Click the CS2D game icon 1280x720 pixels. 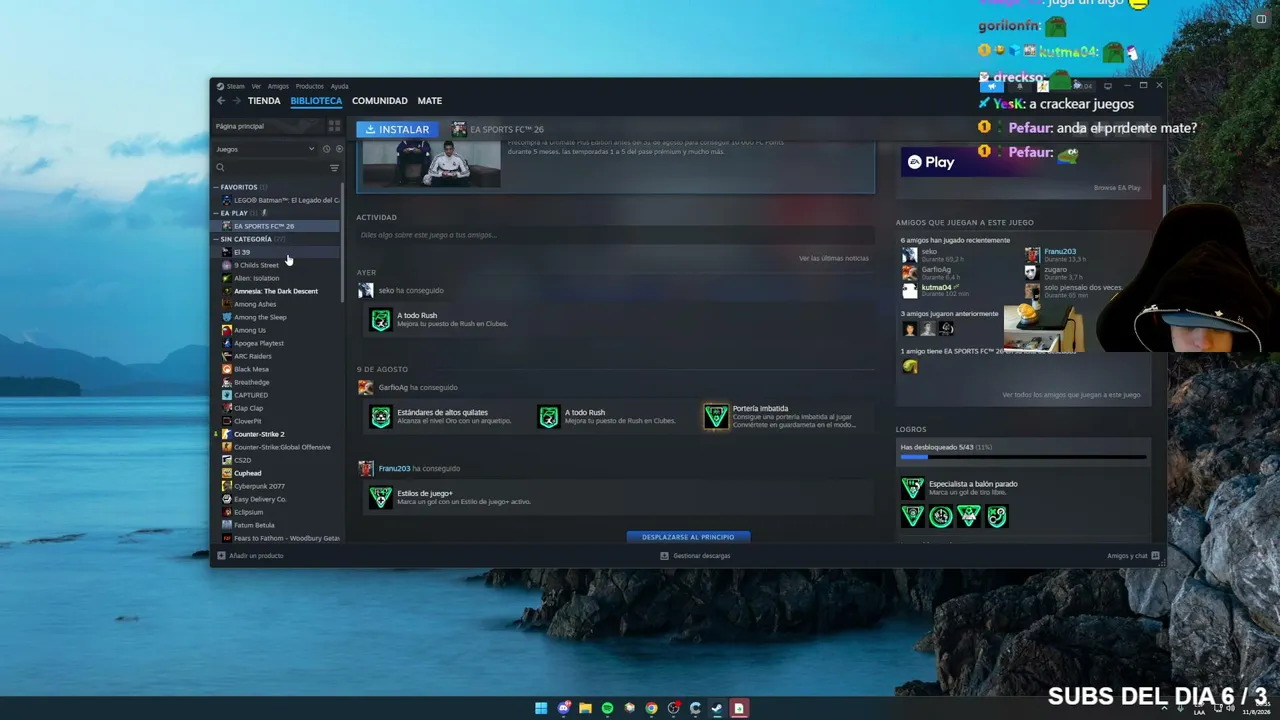click(227, 460)
